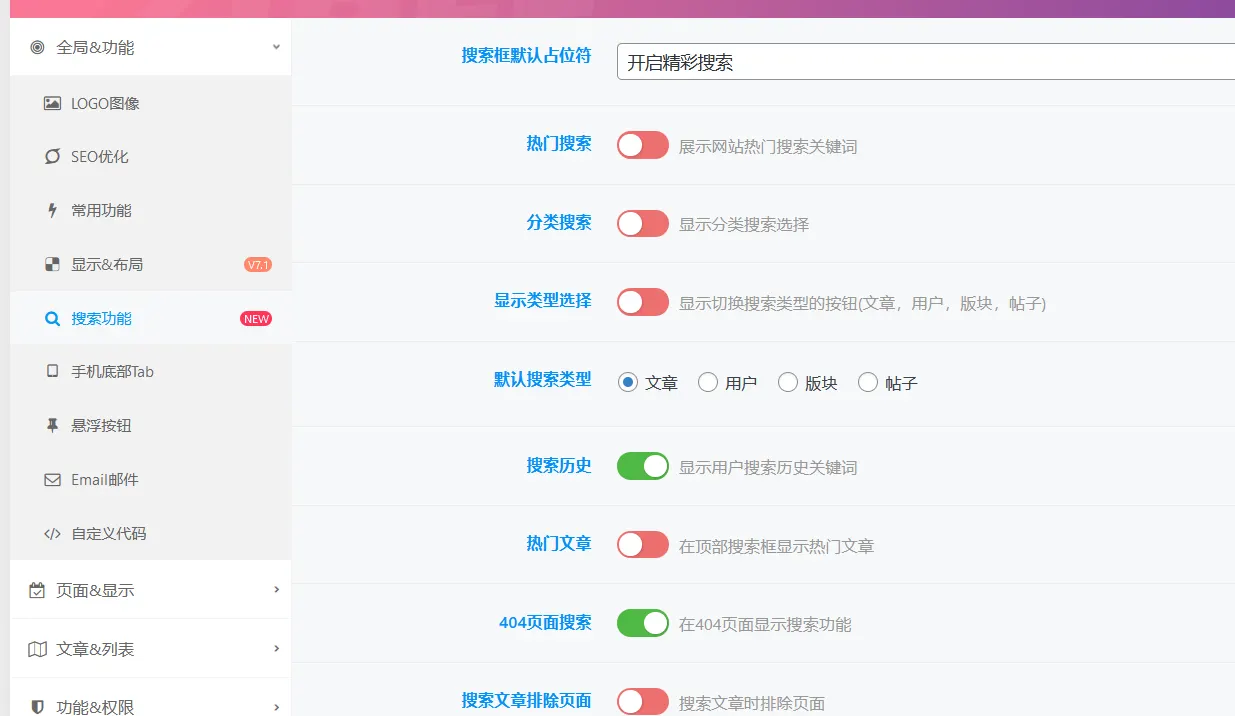Screen dimensions: 1235x716
Task: Click the code brackets icon for 自定义代码
Action: click(52, 533)
